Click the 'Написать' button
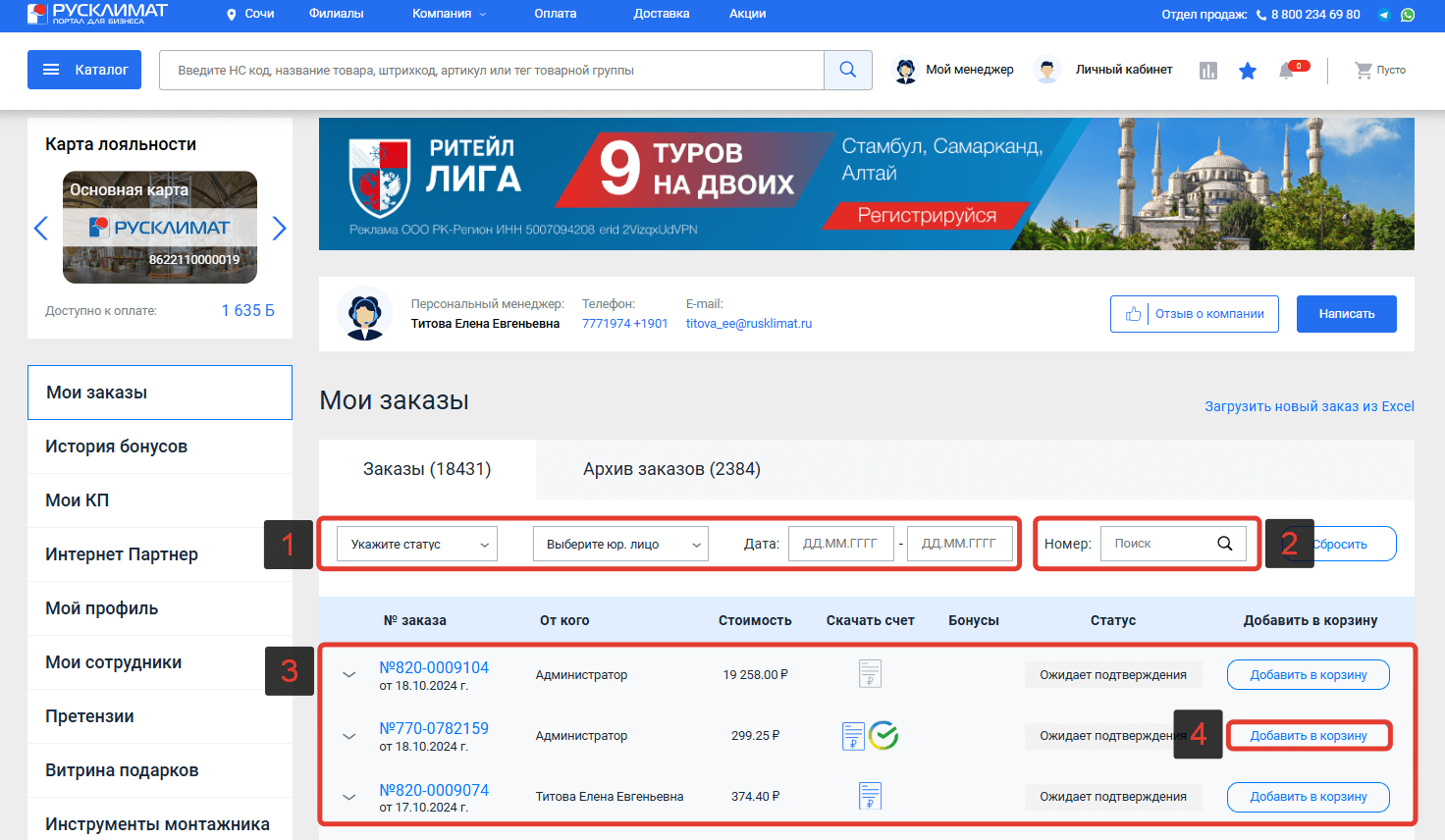 (1346, 314)
